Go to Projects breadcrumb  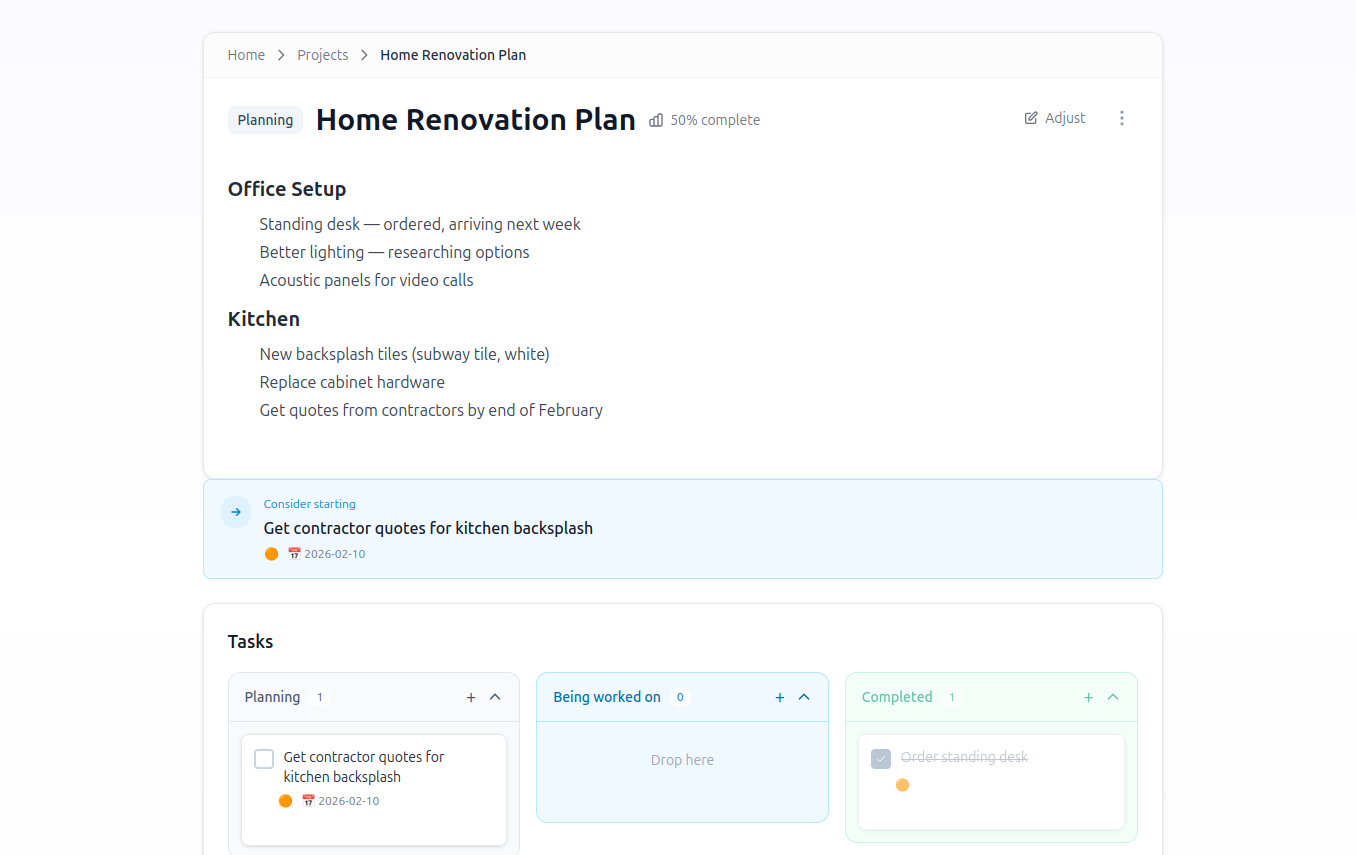323,55
